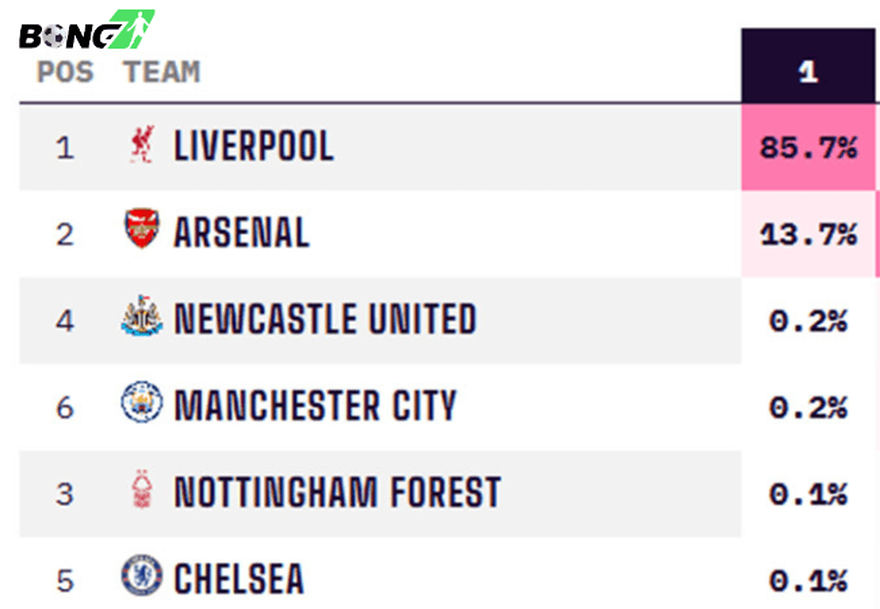Click the Newcastle United club crest
The width and height of the screenshot is (880, 609).
click(x=142, y=317)
